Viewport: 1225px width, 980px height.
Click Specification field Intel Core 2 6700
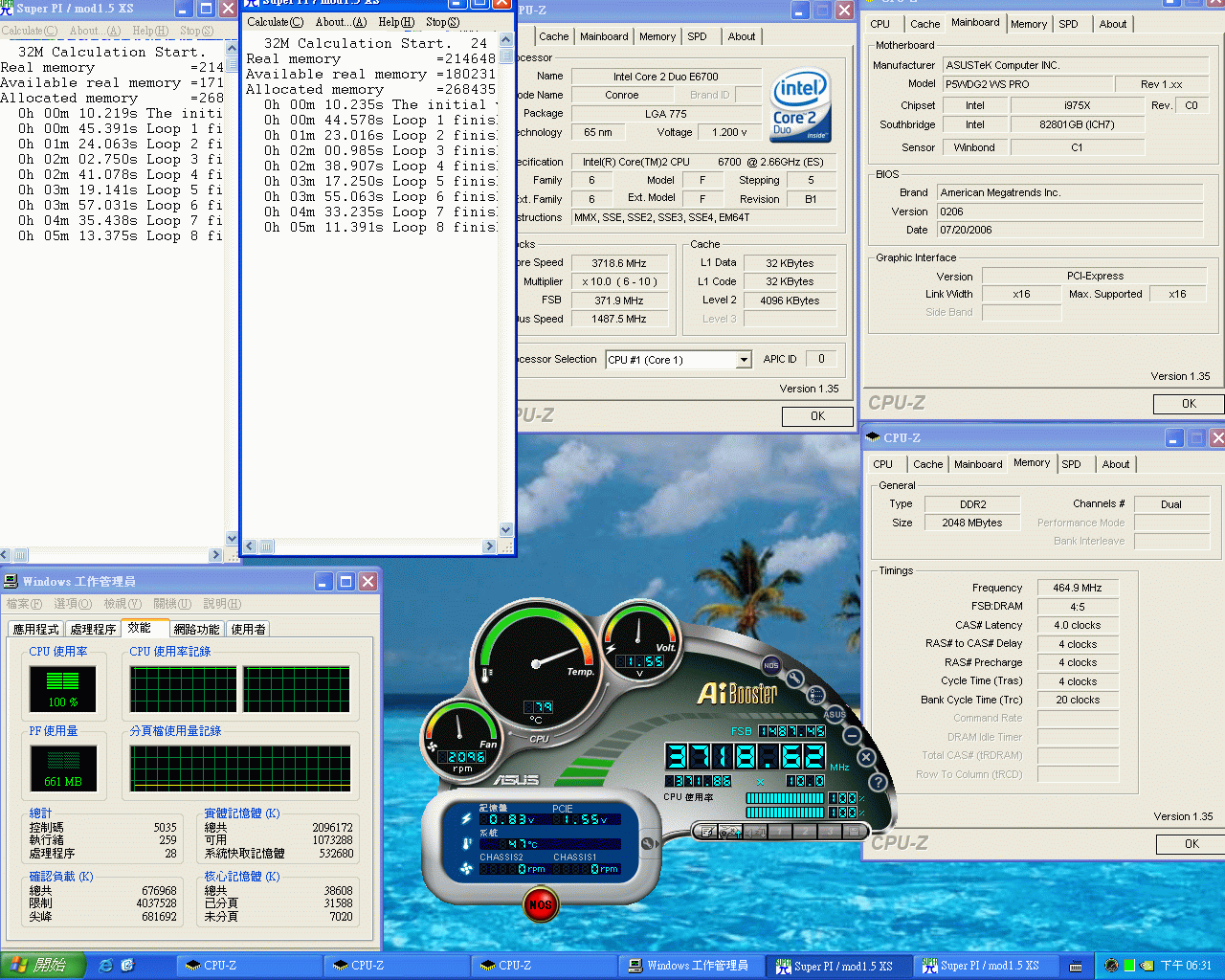[x=703, y=162]
